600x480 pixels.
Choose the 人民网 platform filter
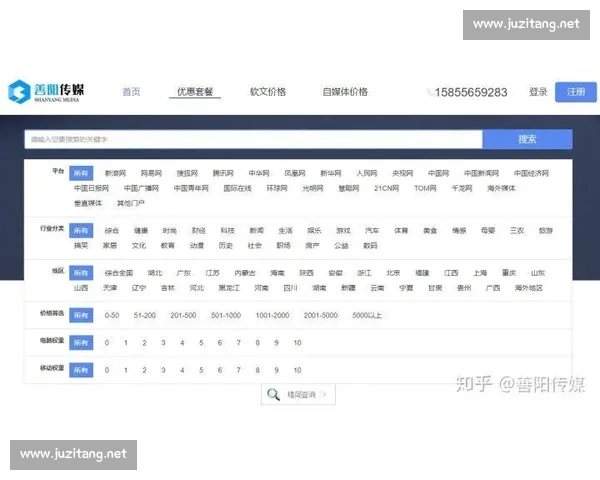pos(367,173)
